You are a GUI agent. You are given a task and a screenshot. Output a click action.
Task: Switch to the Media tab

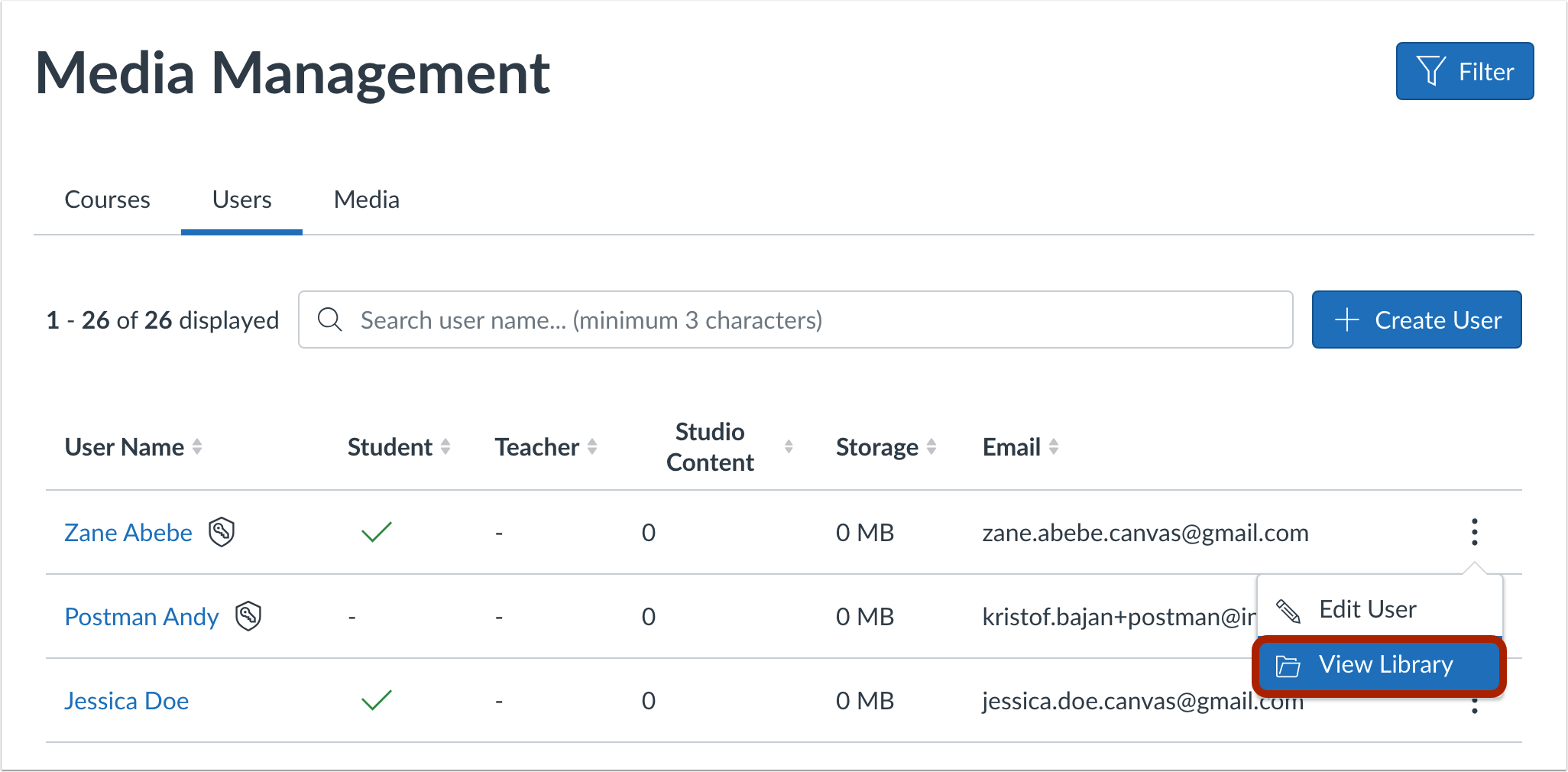367,199
